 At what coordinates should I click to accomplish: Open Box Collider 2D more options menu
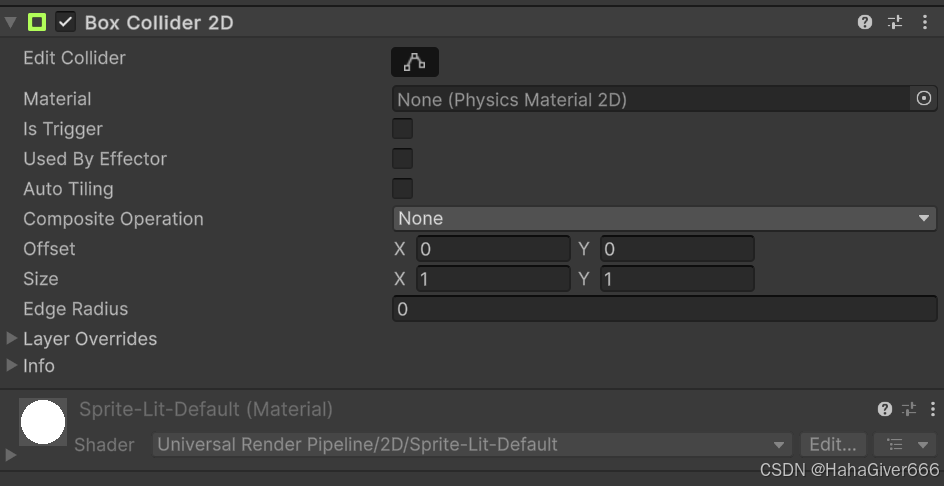coord(924,22)
